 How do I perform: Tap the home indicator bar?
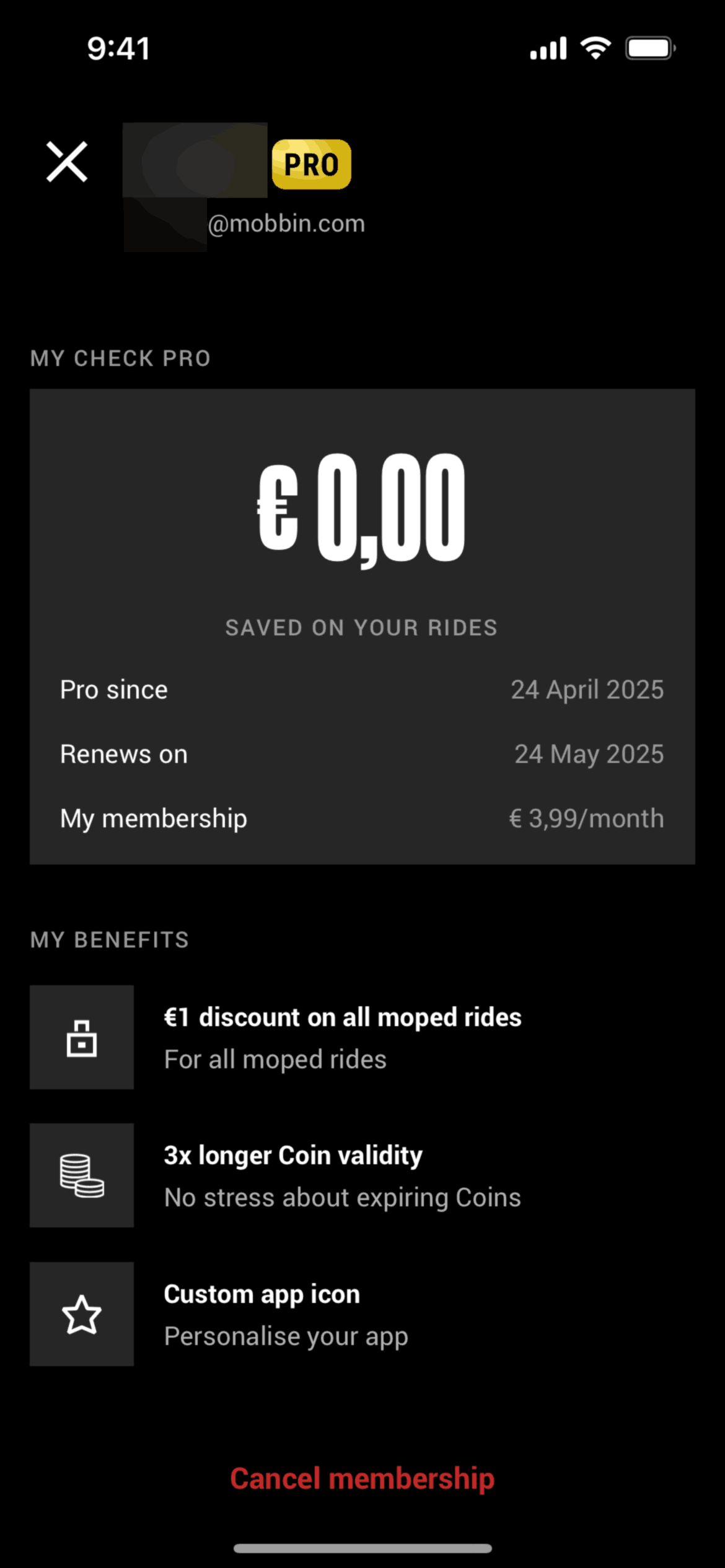tap(362, 1548)
